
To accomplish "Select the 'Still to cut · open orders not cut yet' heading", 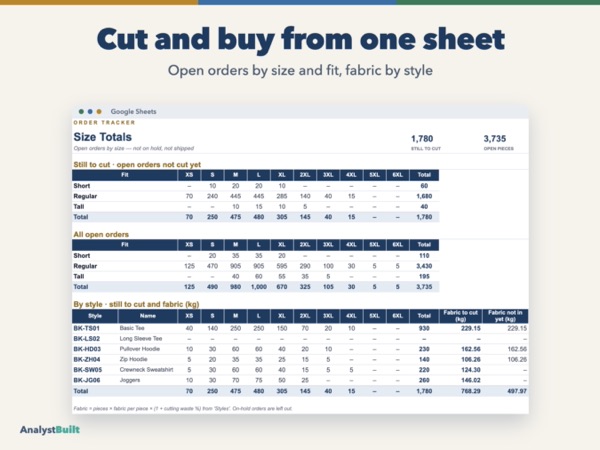I will coord(137,165).
